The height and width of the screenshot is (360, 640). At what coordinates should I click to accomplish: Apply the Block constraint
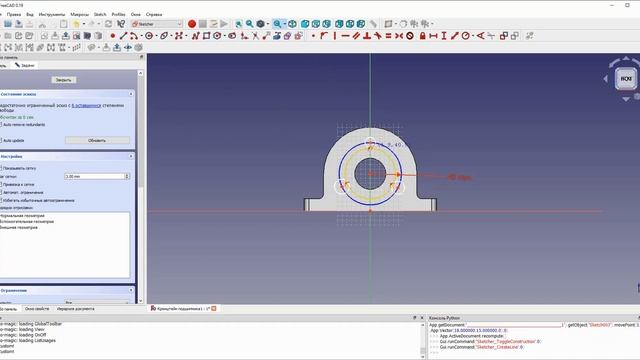click(410, 36)
